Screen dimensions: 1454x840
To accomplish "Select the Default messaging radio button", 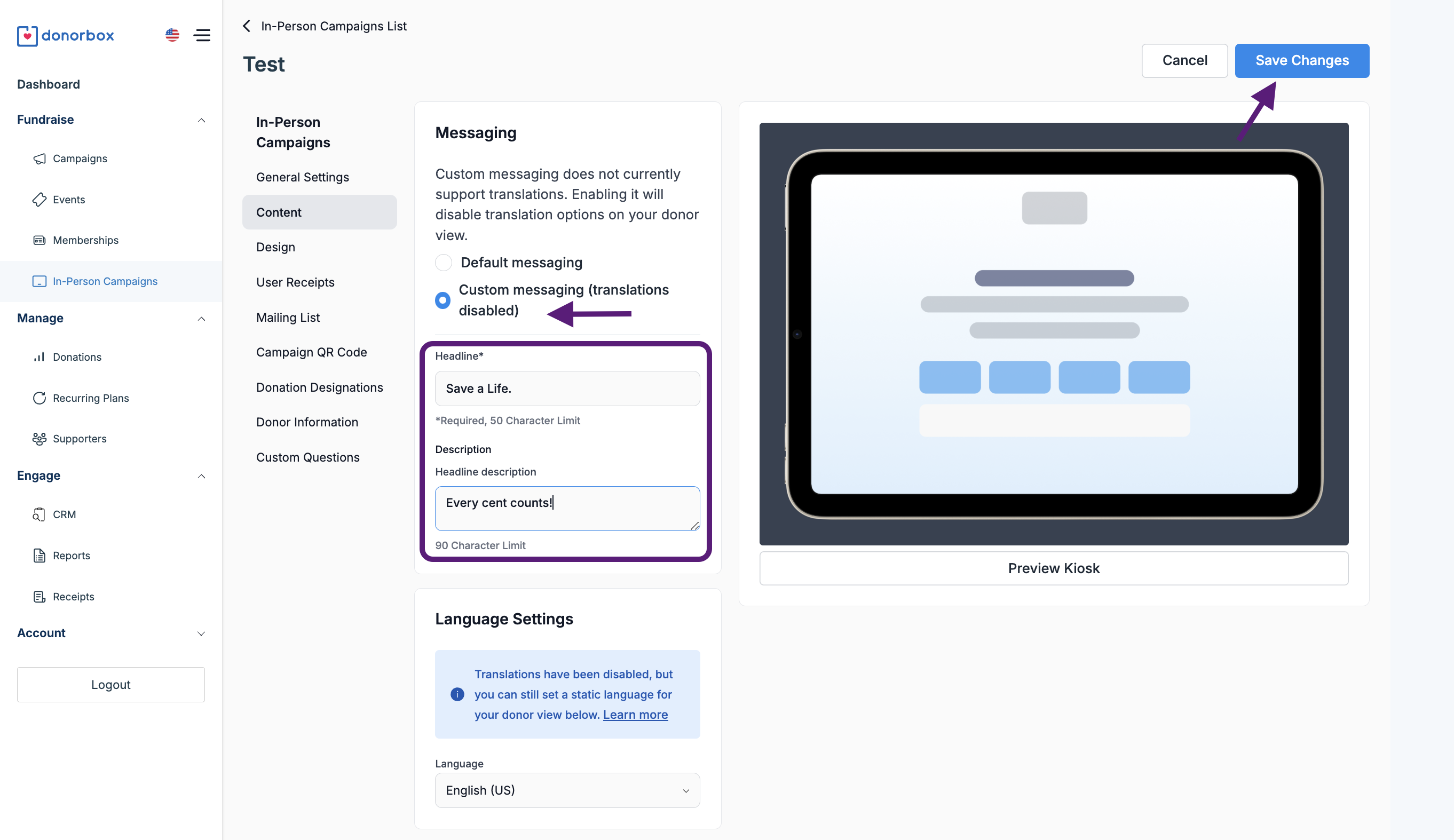I will [443, 263].
